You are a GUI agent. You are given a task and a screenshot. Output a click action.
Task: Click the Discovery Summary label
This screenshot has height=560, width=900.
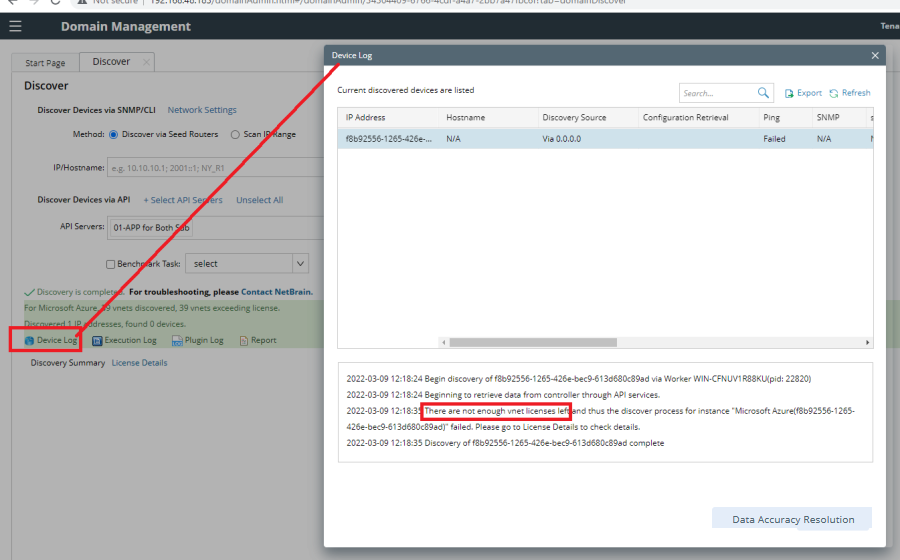click(x=68, y=363)
